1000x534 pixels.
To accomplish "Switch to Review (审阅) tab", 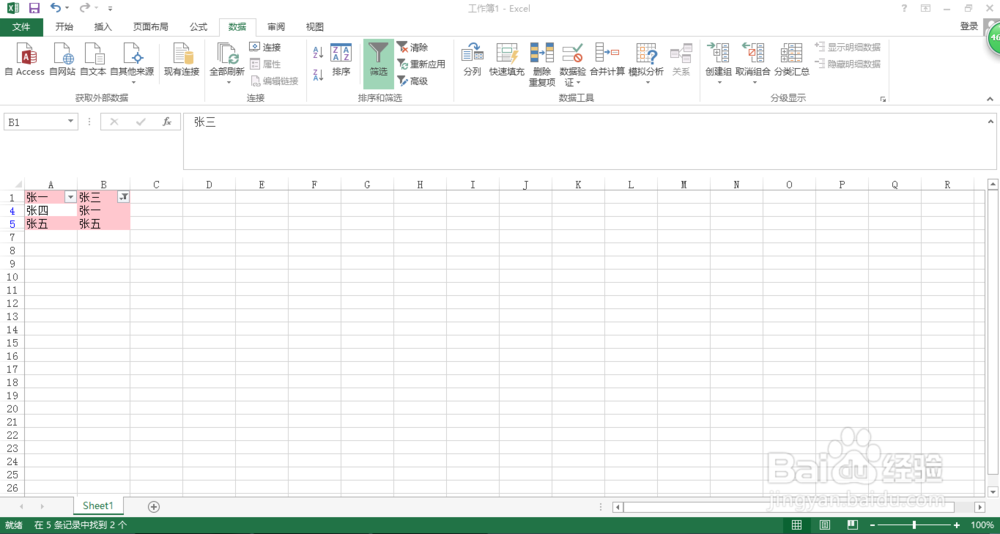I will pos(276,27).
